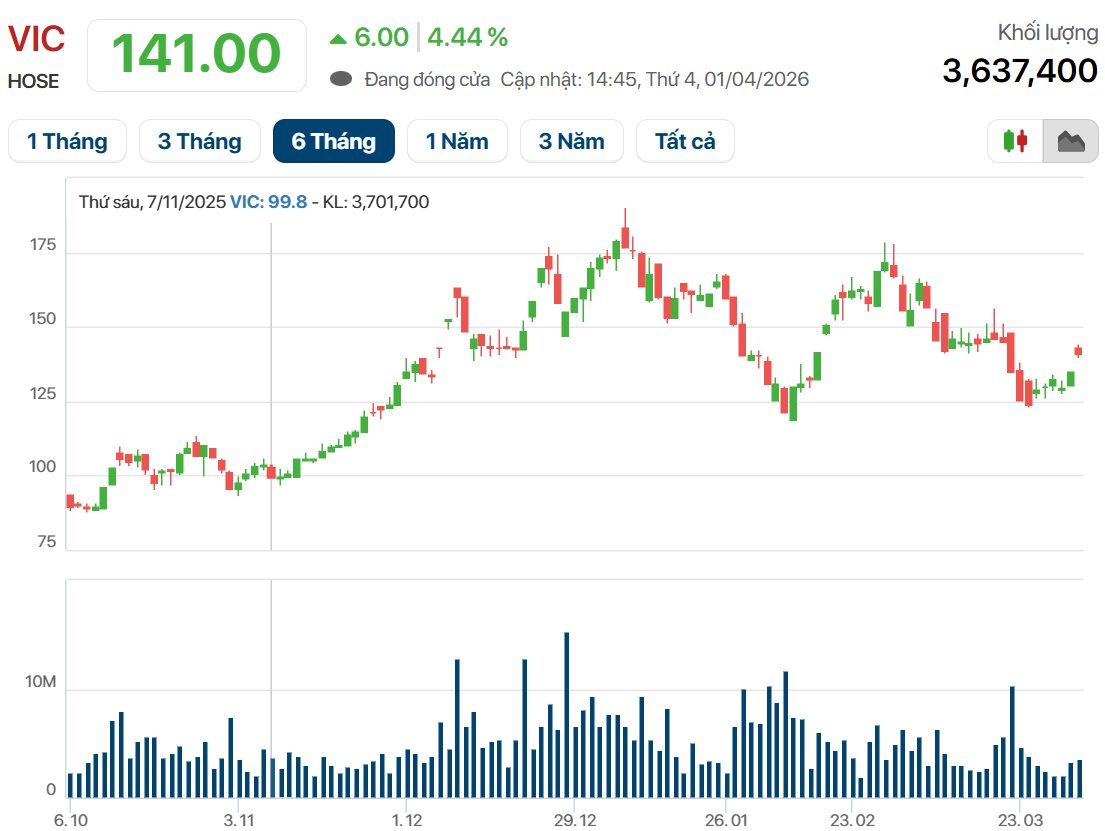Click the green up-arrow price change indicator
Screen dimensions: 1105x831
(x=338, y=39)
